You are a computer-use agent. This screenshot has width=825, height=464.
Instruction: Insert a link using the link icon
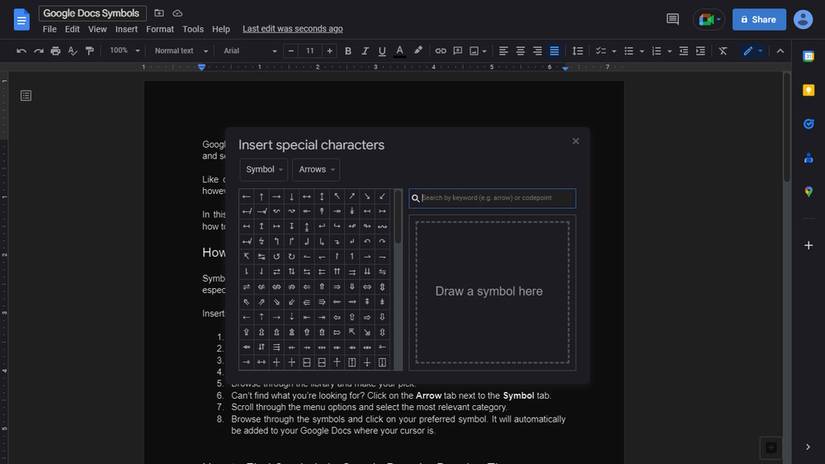(441, 51)
